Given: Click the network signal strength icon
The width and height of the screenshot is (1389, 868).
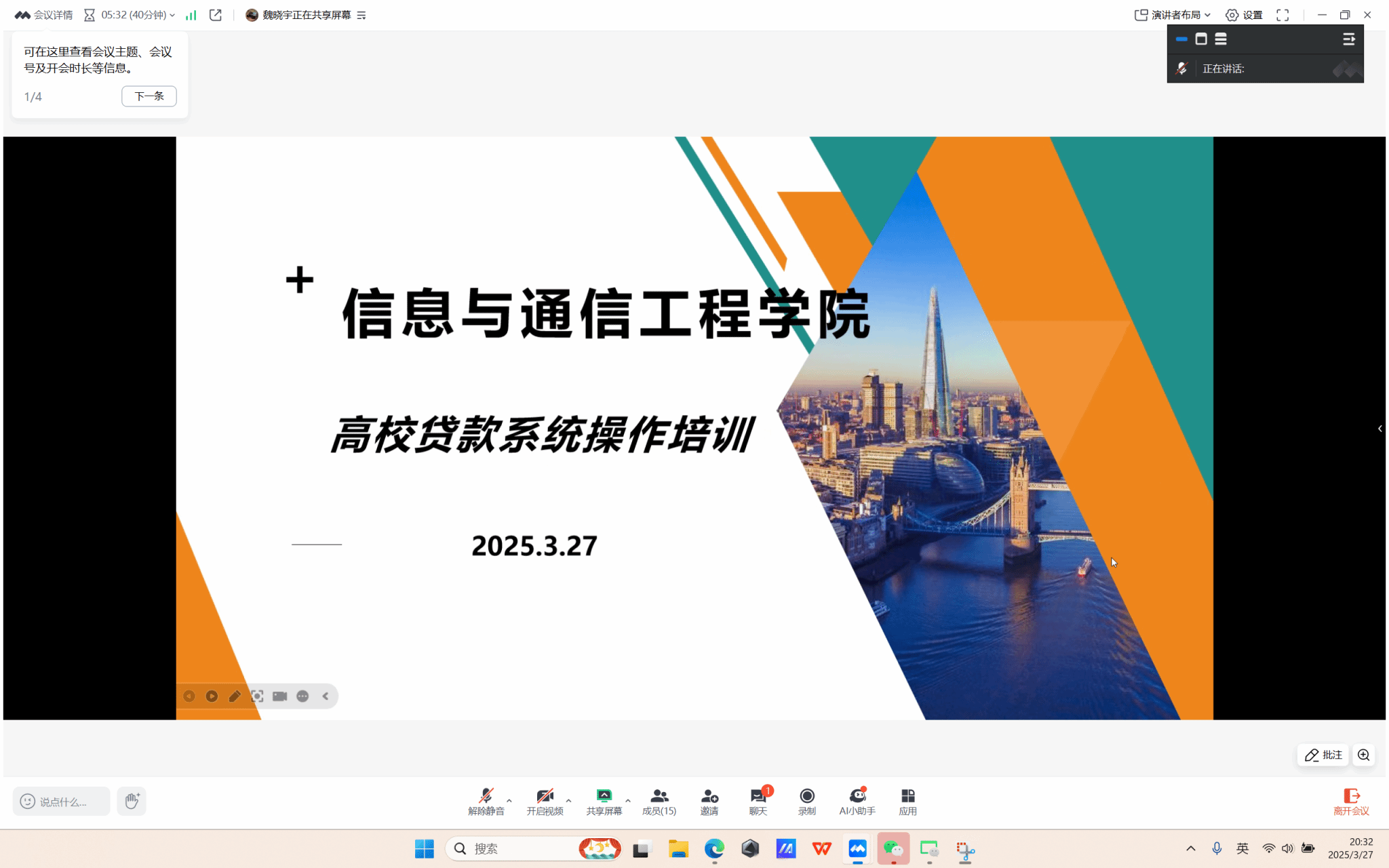Looking at the screenshot, I should [x=191, y=15].
